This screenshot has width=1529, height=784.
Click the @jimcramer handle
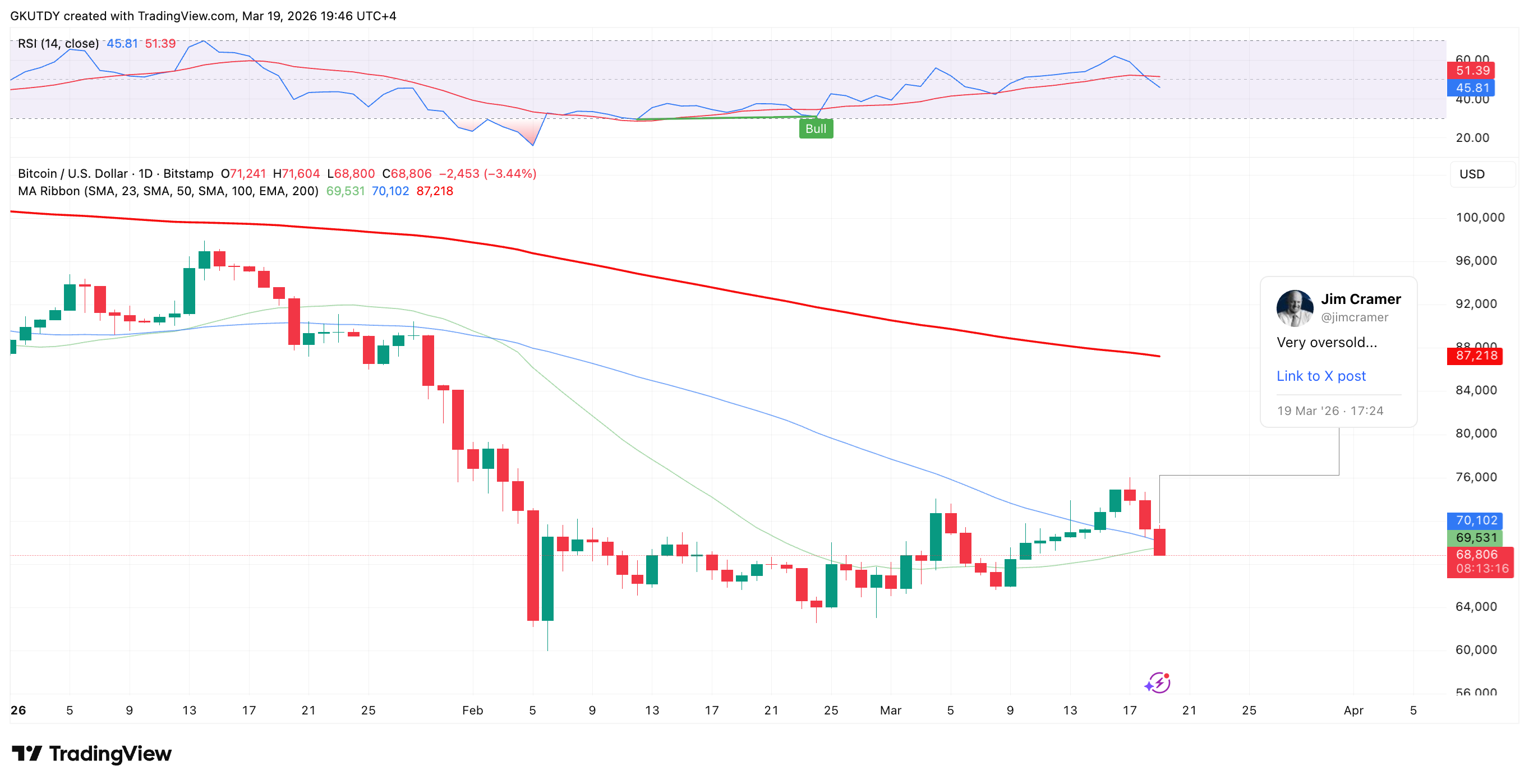click(1354, 317)
